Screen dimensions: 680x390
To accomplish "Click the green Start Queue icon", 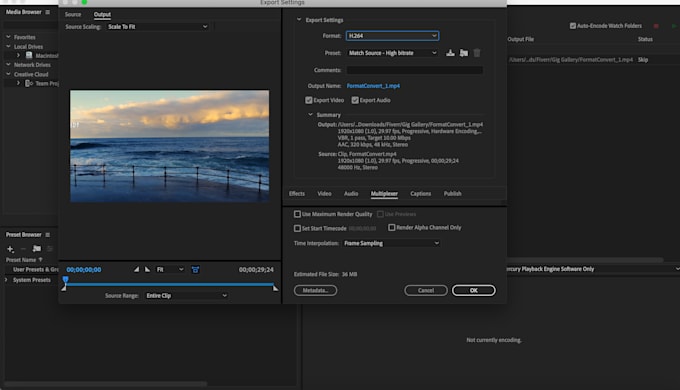I will click(x=674, y=26).
